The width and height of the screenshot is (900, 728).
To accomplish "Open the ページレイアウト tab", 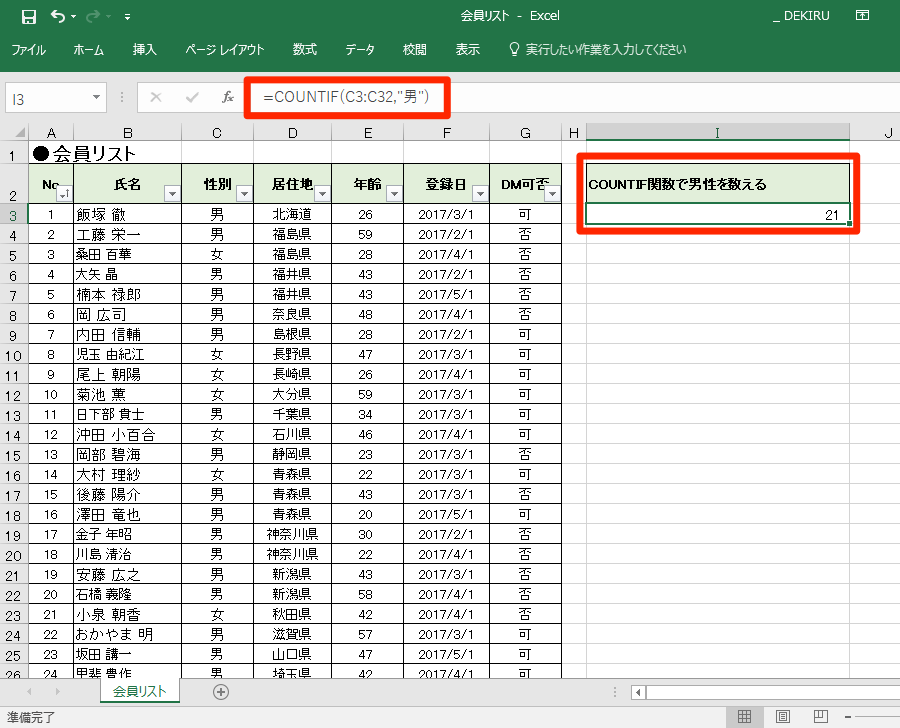I will (224, 50).
